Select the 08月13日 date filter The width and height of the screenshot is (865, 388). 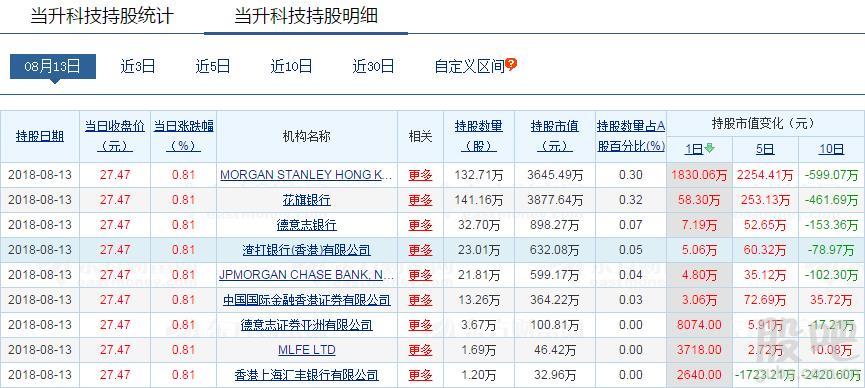(52, 67)
